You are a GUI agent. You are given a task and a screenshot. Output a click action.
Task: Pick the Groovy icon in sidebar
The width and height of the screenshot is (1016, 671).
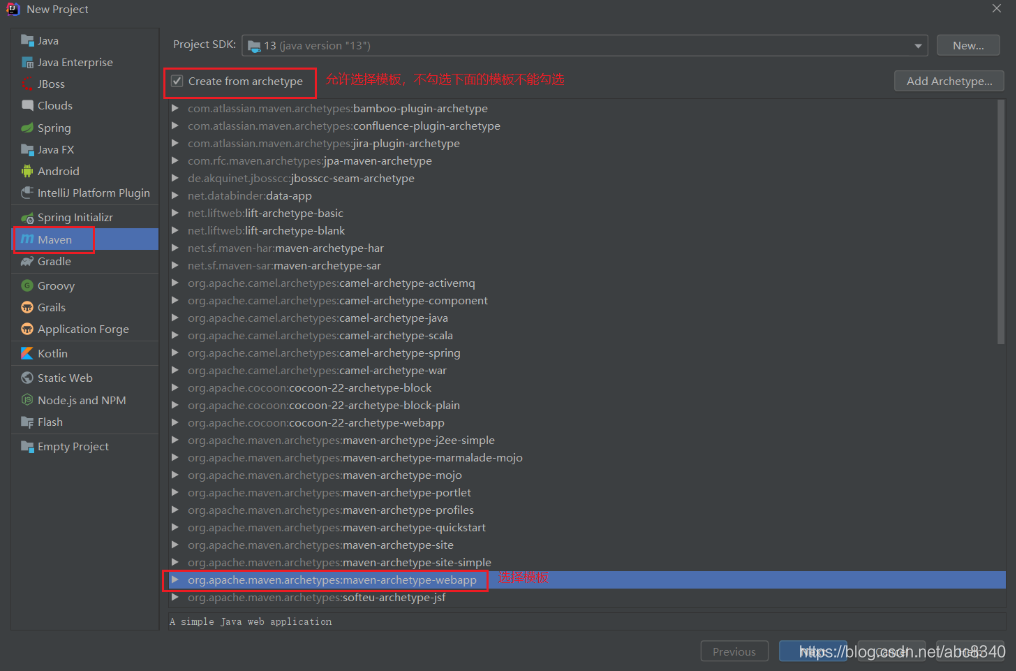[27, 286]
